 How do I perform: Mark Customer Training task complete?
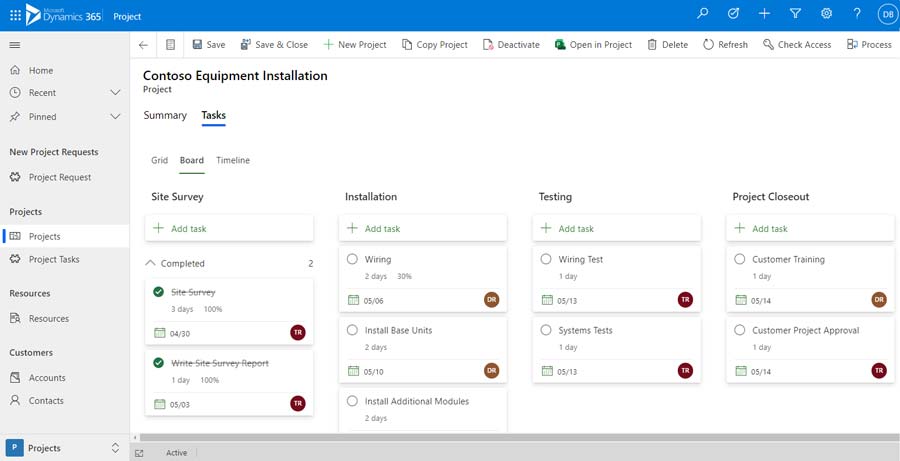pos(740,259)
